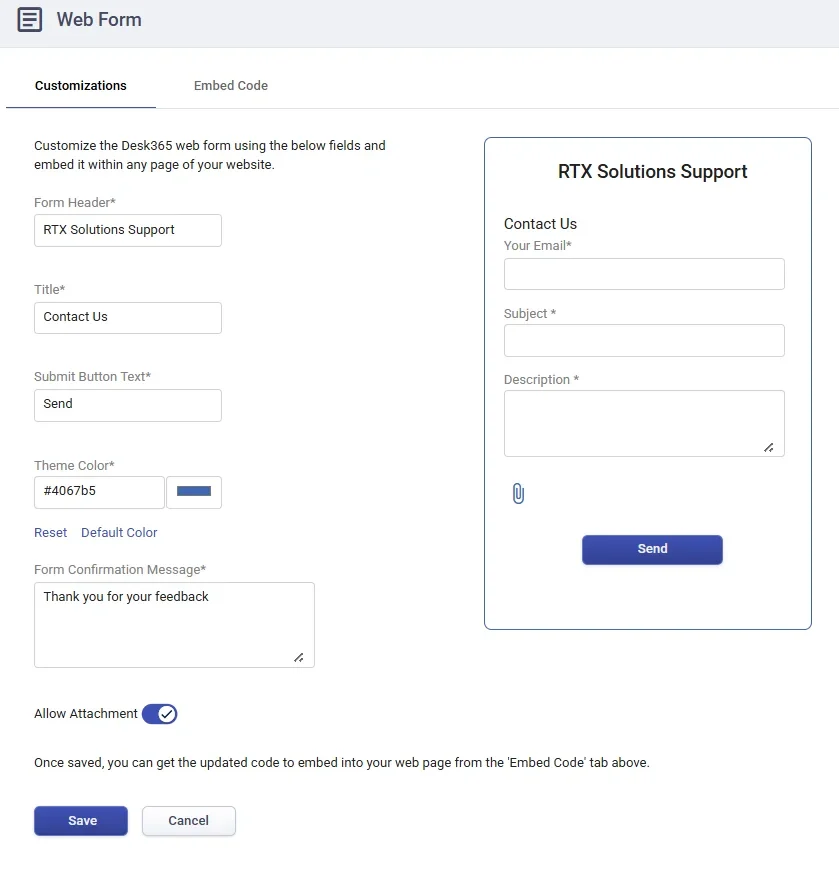The width and height of the screenshot is (839, 889).
Task: Click the 'Description *' preview label
Action: click(x=541, y=379)
